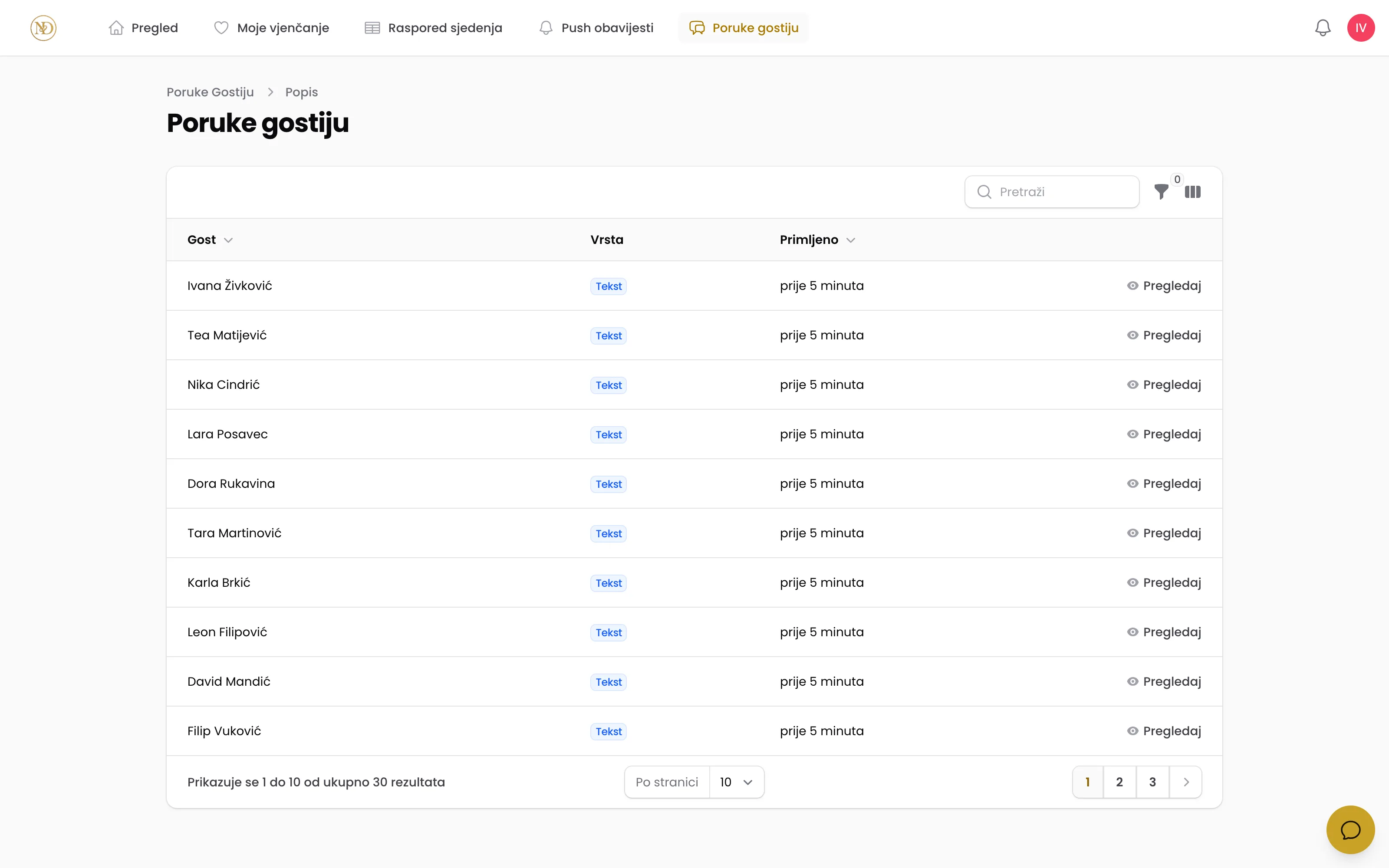The height and width of the screenshot is (868, 1389).
Task: Click Pregledaj for Karla Brkić
Action: (x=1163, y=582)
